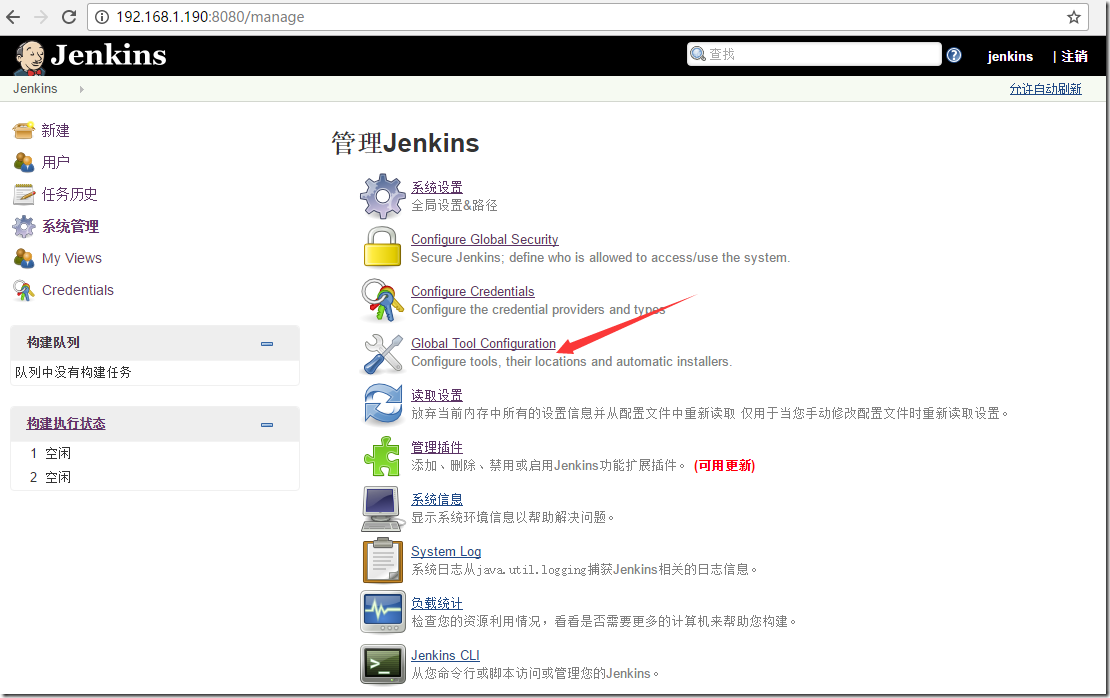Click the terminal icon for Jenkins CLI
This screenshot has width=1110, height=698.
(382, 664)
